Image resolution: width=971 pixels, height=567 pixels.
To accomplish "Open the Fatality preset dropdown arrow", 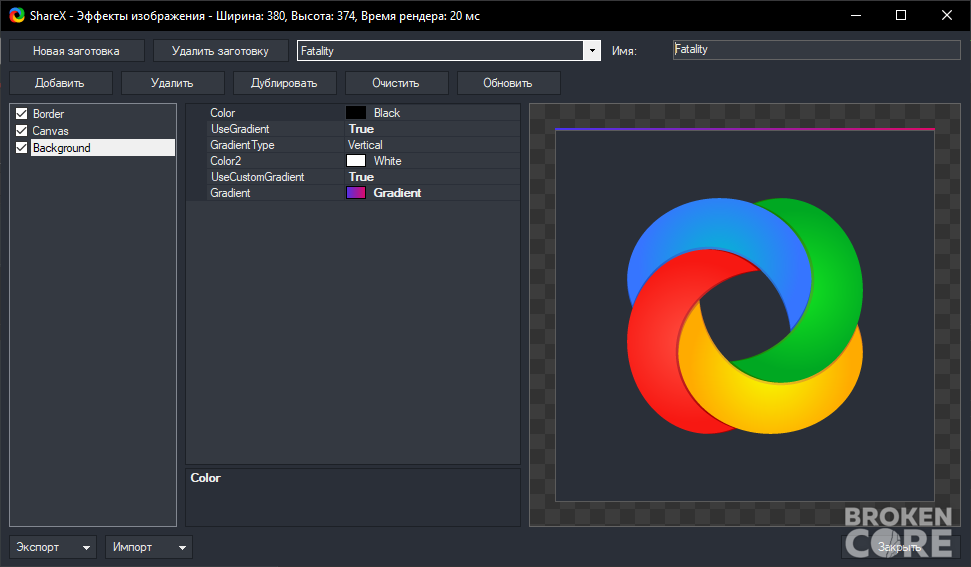I will (x=592, y=51).
